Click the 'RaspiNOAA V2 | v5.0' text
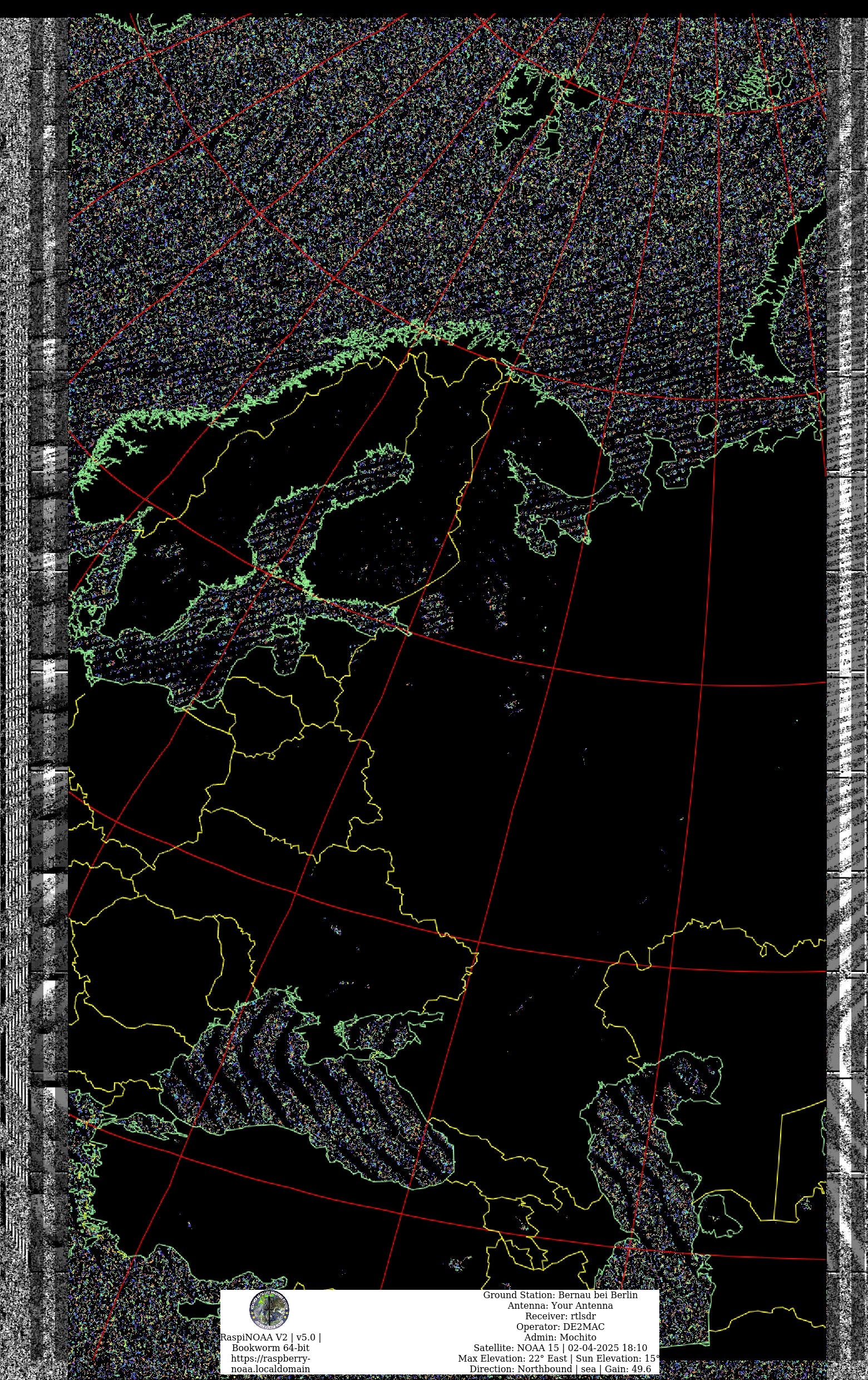This screenshot has width=868, height=1380. pos(268,1338)
